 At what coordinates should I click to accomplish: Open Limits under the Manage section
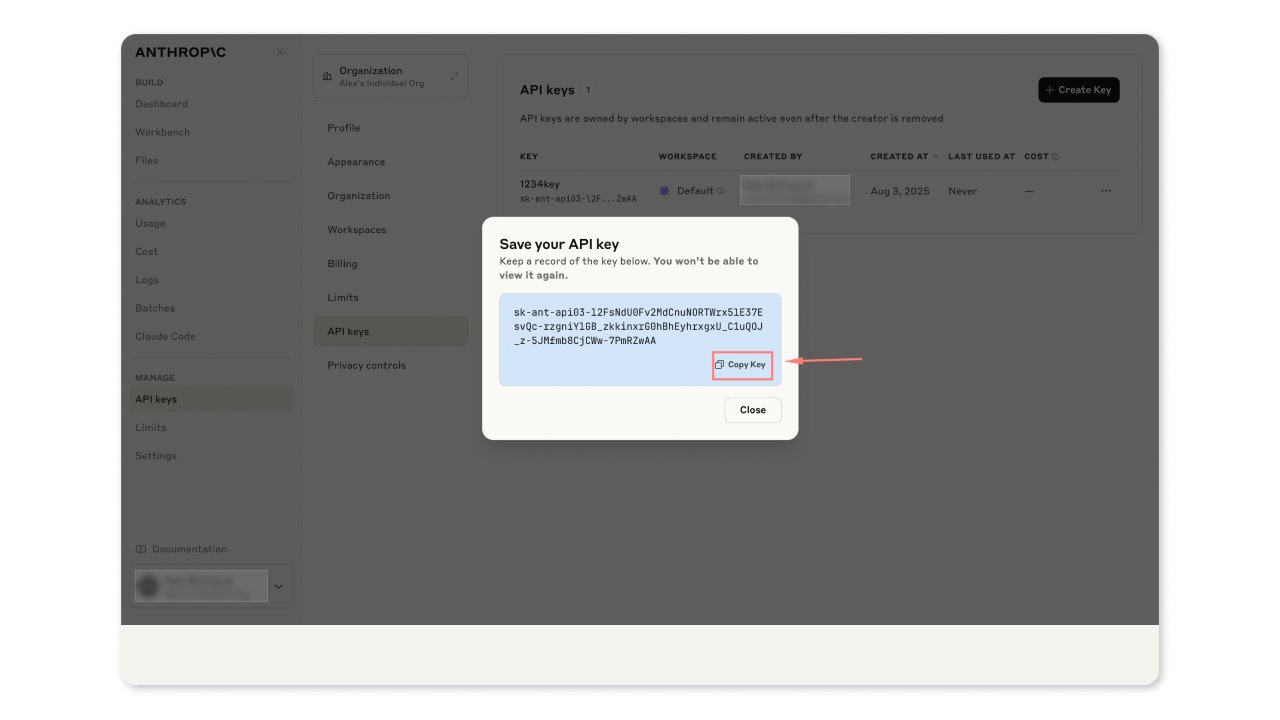(151, 427)
